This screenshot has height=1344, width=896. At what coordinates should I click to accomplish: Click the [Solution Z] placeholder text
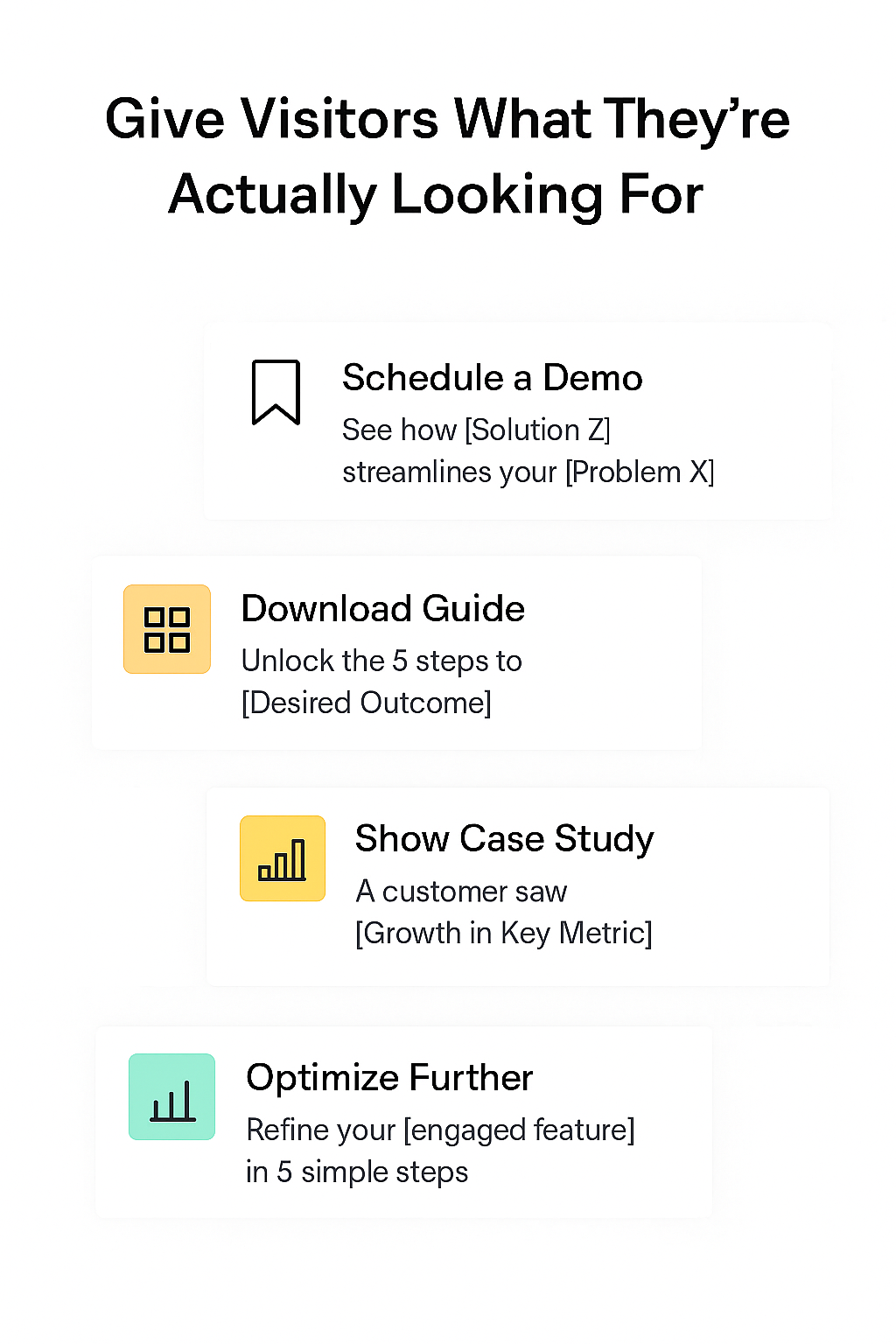pyautogui.click(x=537, y=430)
